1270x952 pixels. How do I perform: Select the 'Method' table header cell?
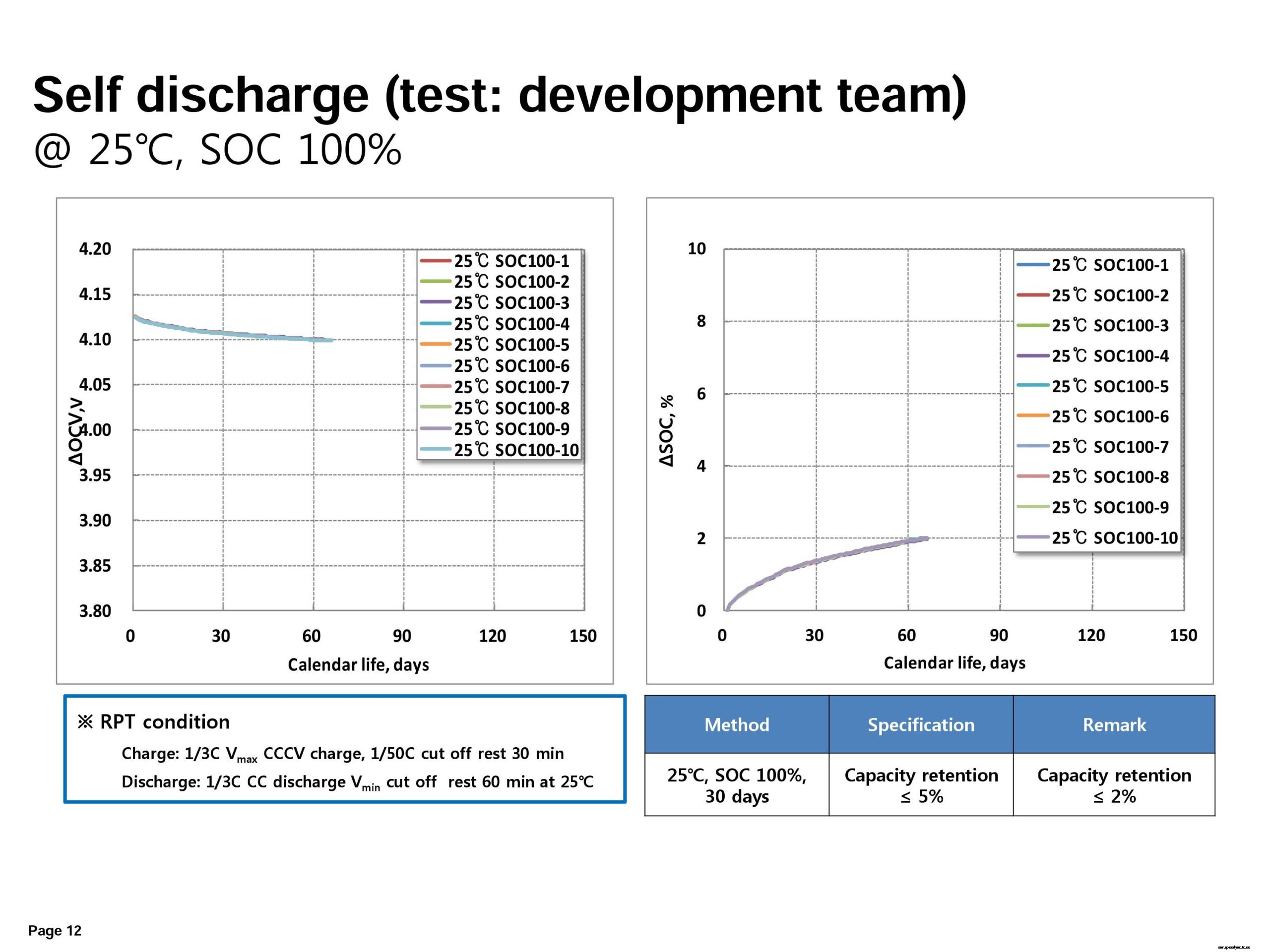(x=737, y=725)
